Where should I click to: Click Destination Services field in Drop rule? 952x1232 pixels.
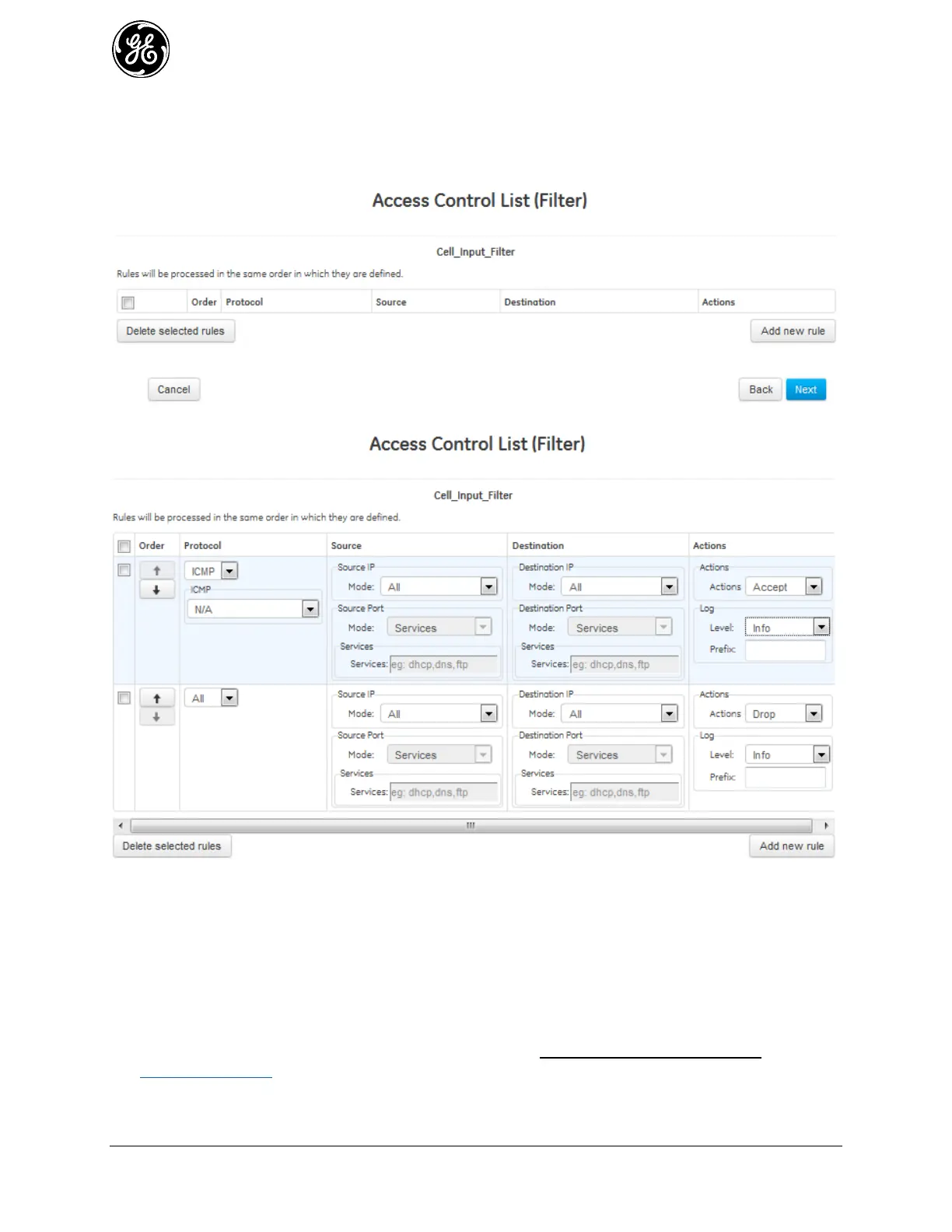coord(625,792)
